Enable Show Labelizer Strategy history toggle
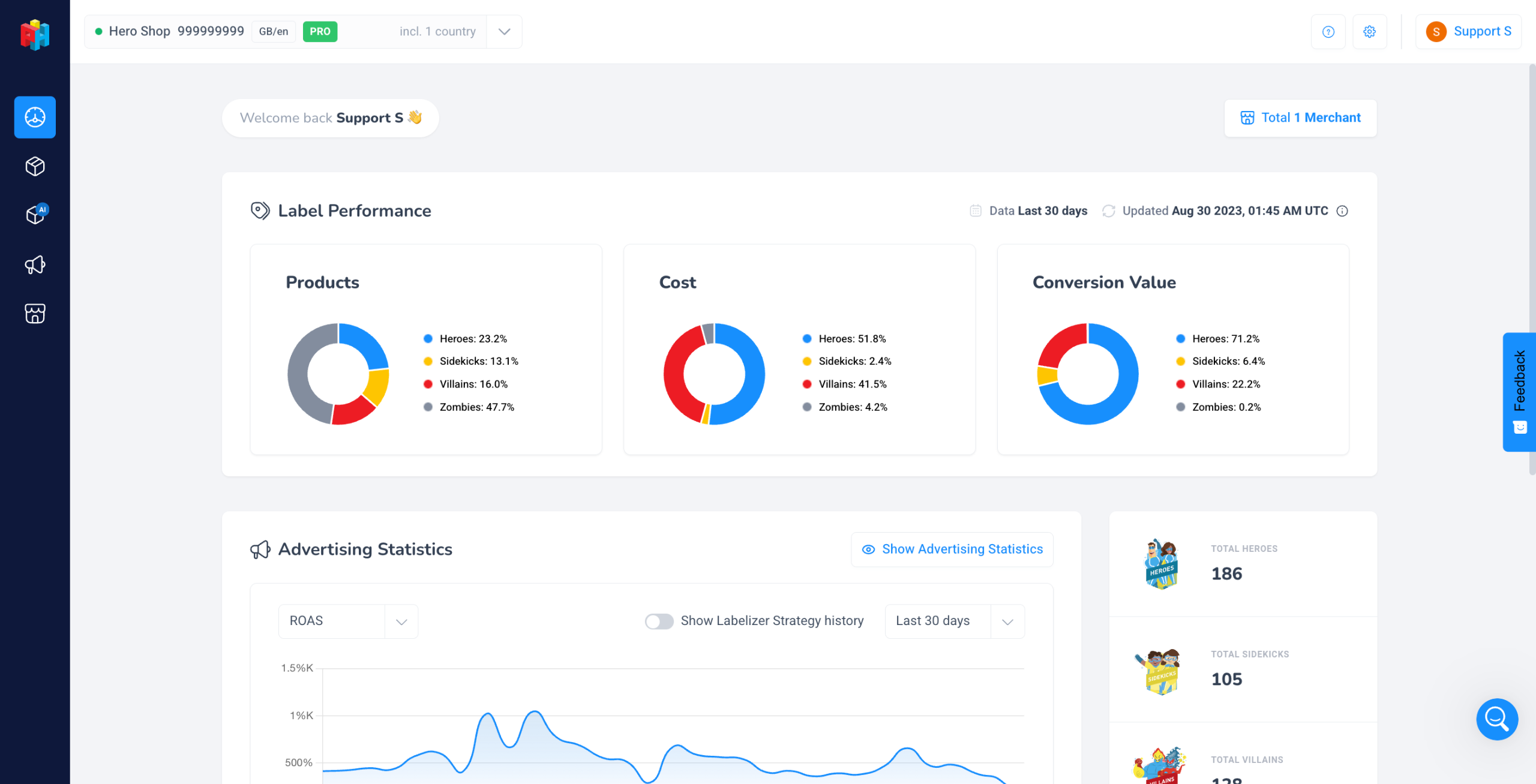This screenshot has height=784, width=1536. coord(659,621)
